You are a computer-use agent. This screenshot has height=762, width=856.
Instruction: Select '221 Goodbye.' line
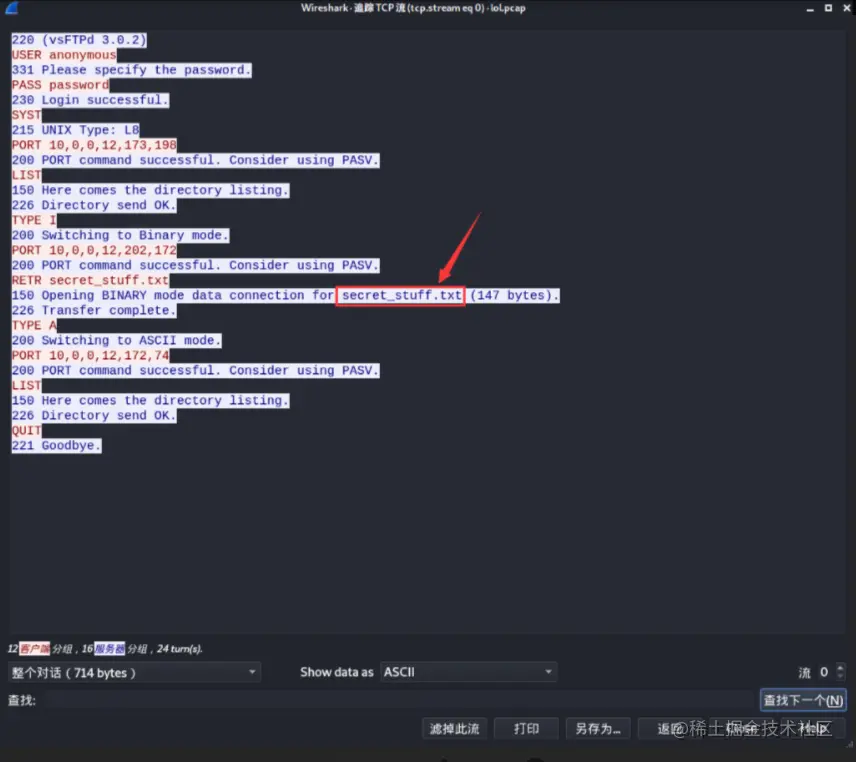point(56,445)
